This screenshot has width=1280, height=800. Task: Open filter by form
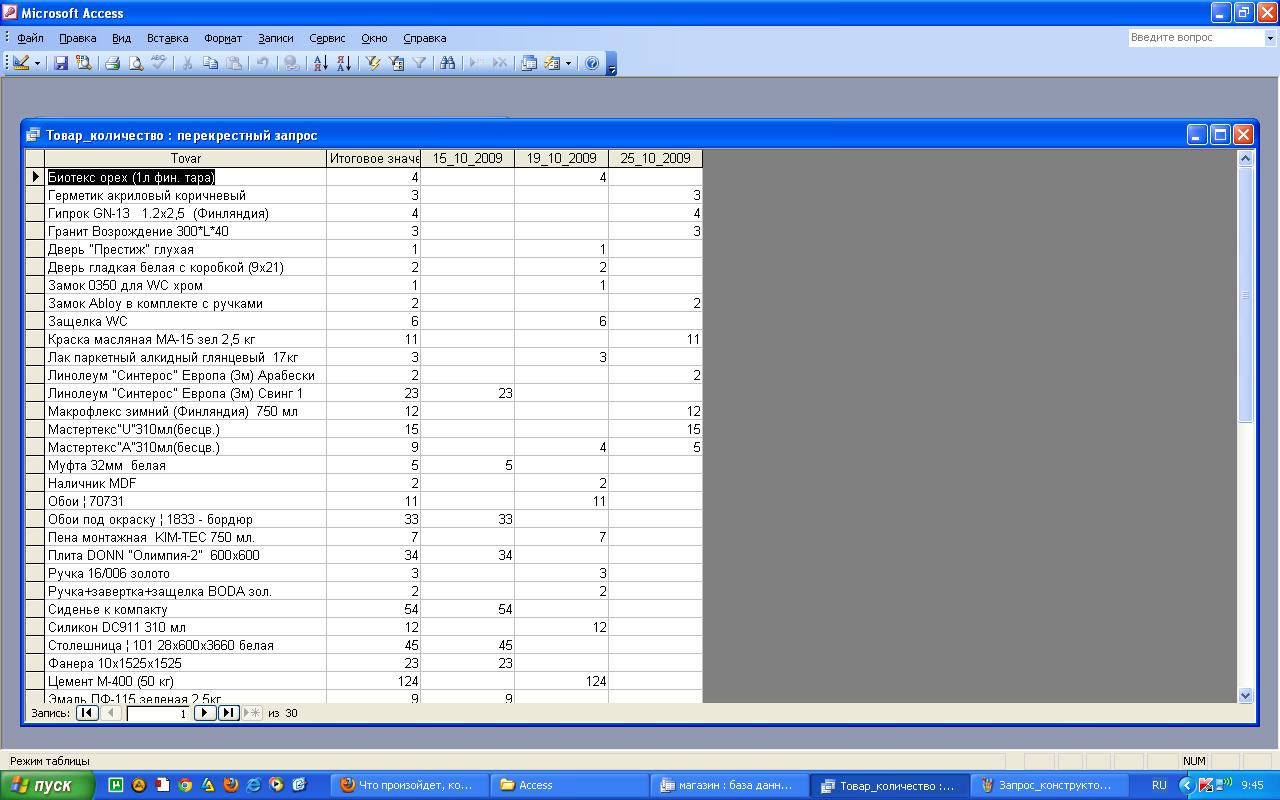point(396,63)
